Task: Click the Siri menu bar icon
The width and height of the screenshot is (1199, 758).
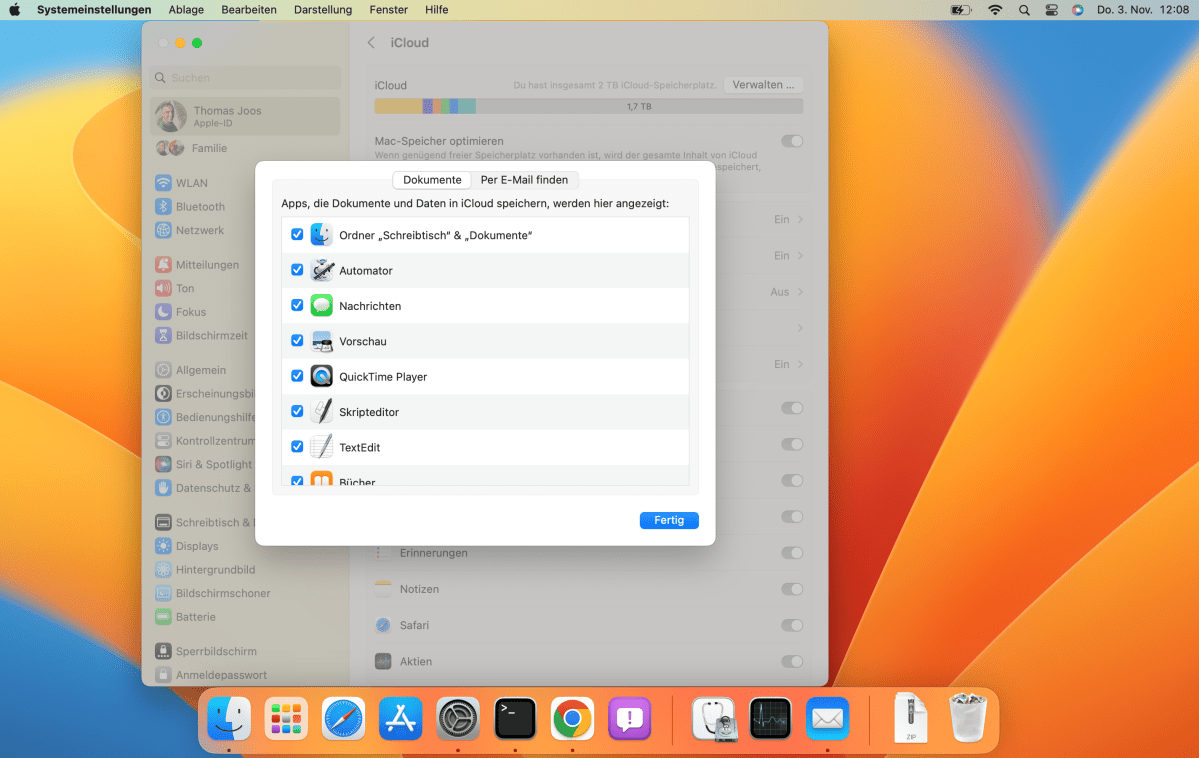Action: (x=1077, y=10)
